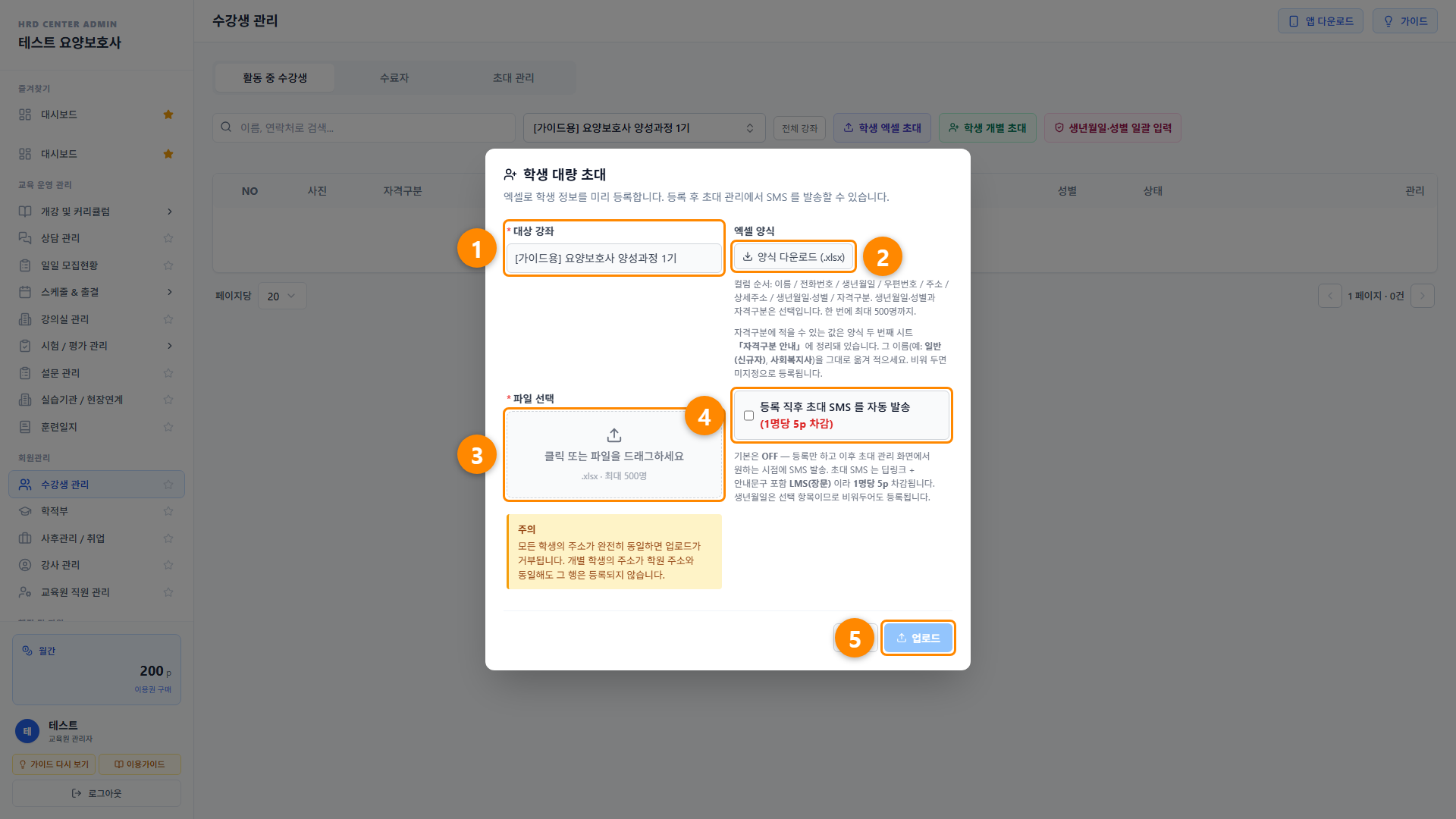The width and height of the screenshot is (1456, 819).
Task: Click the 앱 다운로드 button
Action: 1320,21
